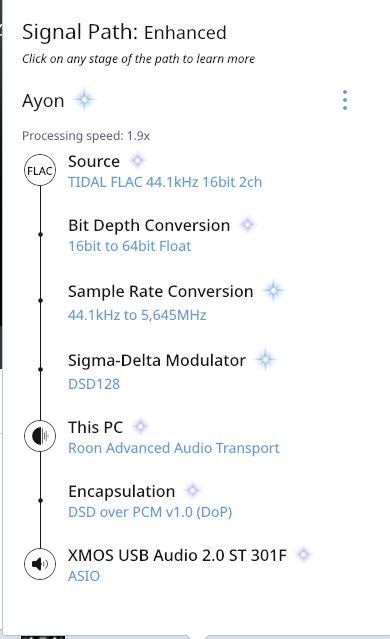This screenshot has height=639, width=390.
Task: Click the DSD128 modulator detail
Action: [x=94, y=384]
